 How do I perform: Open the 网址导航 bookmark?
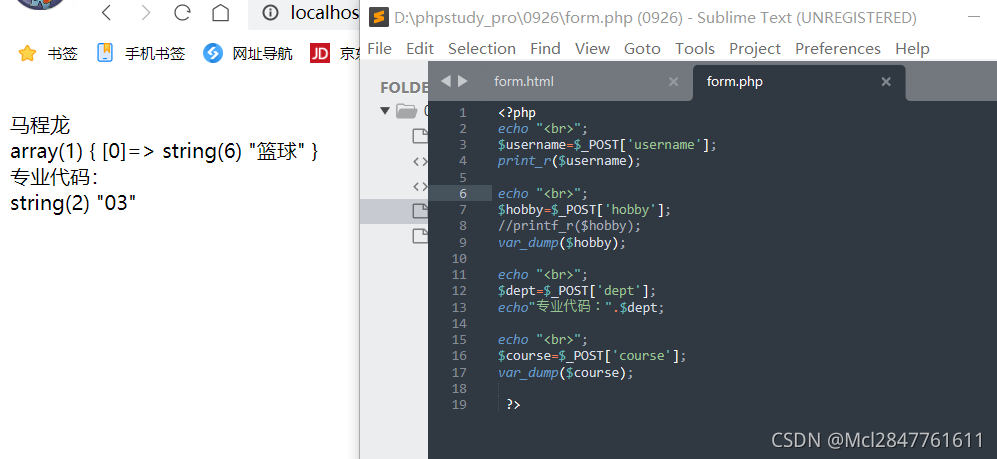pyautogui.click(x=248, y=53)
